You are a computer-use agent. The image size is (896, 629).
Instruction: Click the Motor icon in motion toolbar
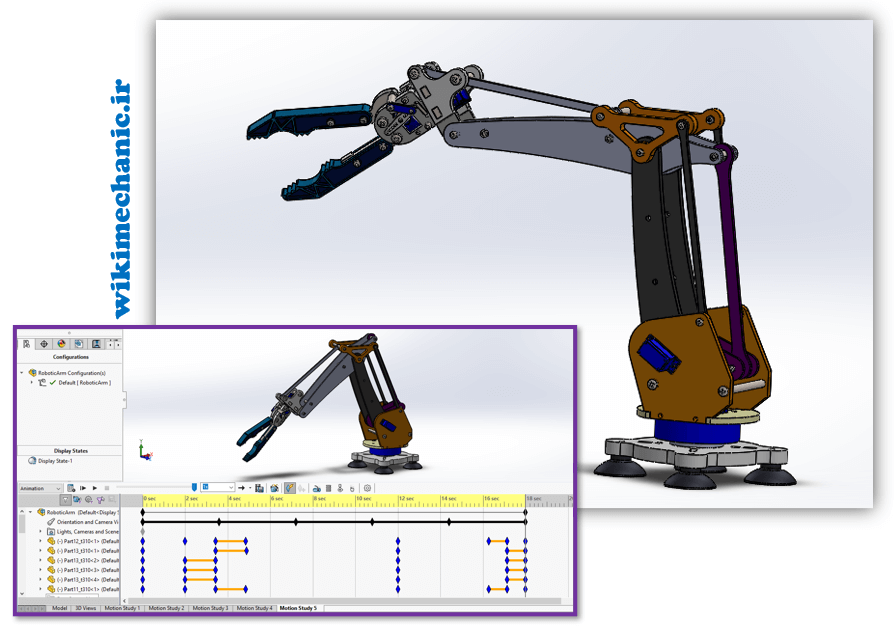[x=317, y=488]
